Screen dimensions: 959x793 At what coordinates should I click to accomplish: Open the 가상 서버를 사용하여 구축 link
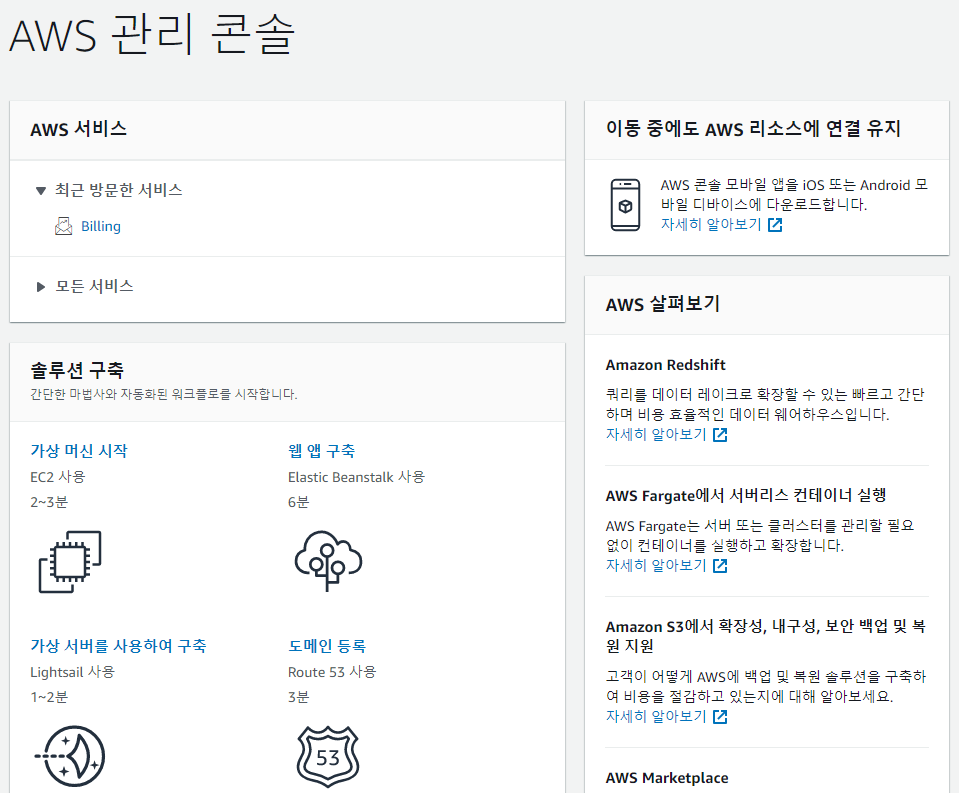pyautogui.click(x=118, y=646)
